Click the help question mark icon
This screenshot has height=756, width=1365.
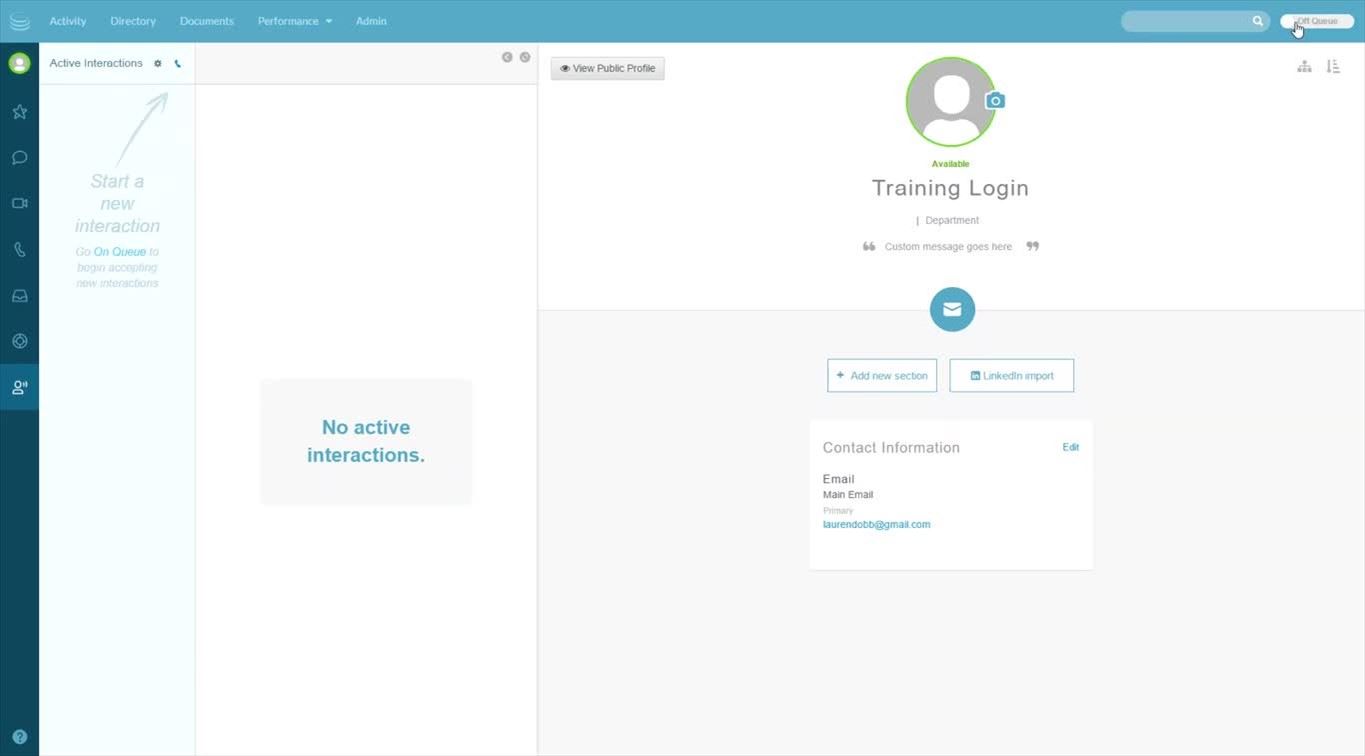[19, 737]
